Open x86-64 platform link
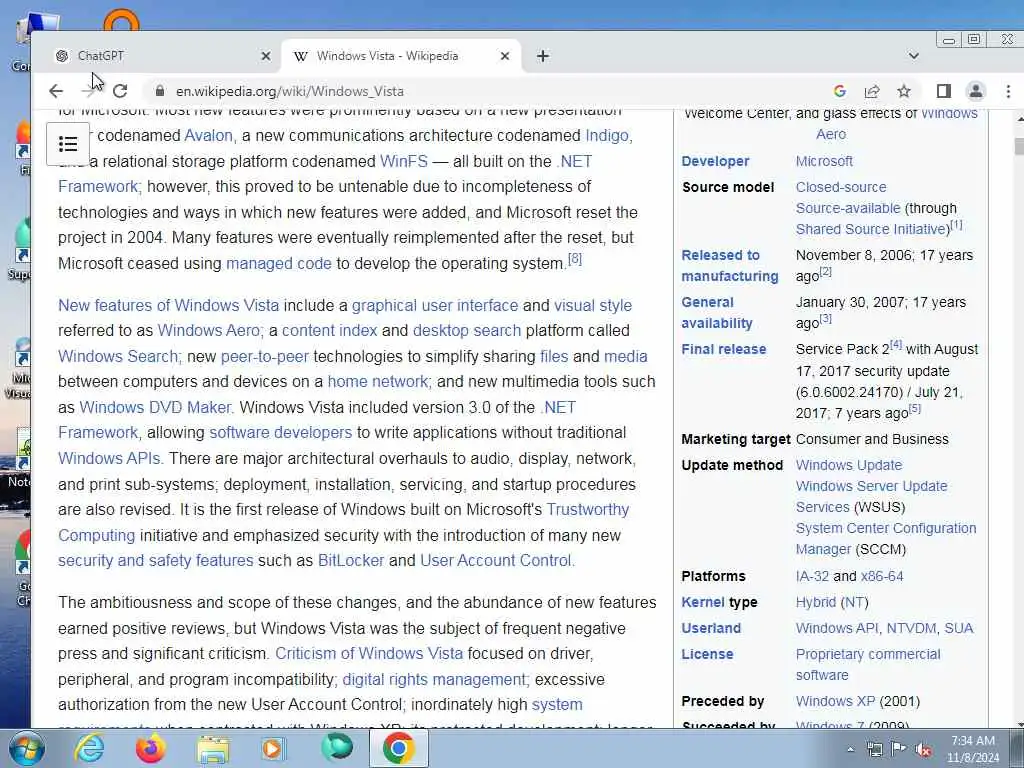1024x768 pixels. click(882, 577)
